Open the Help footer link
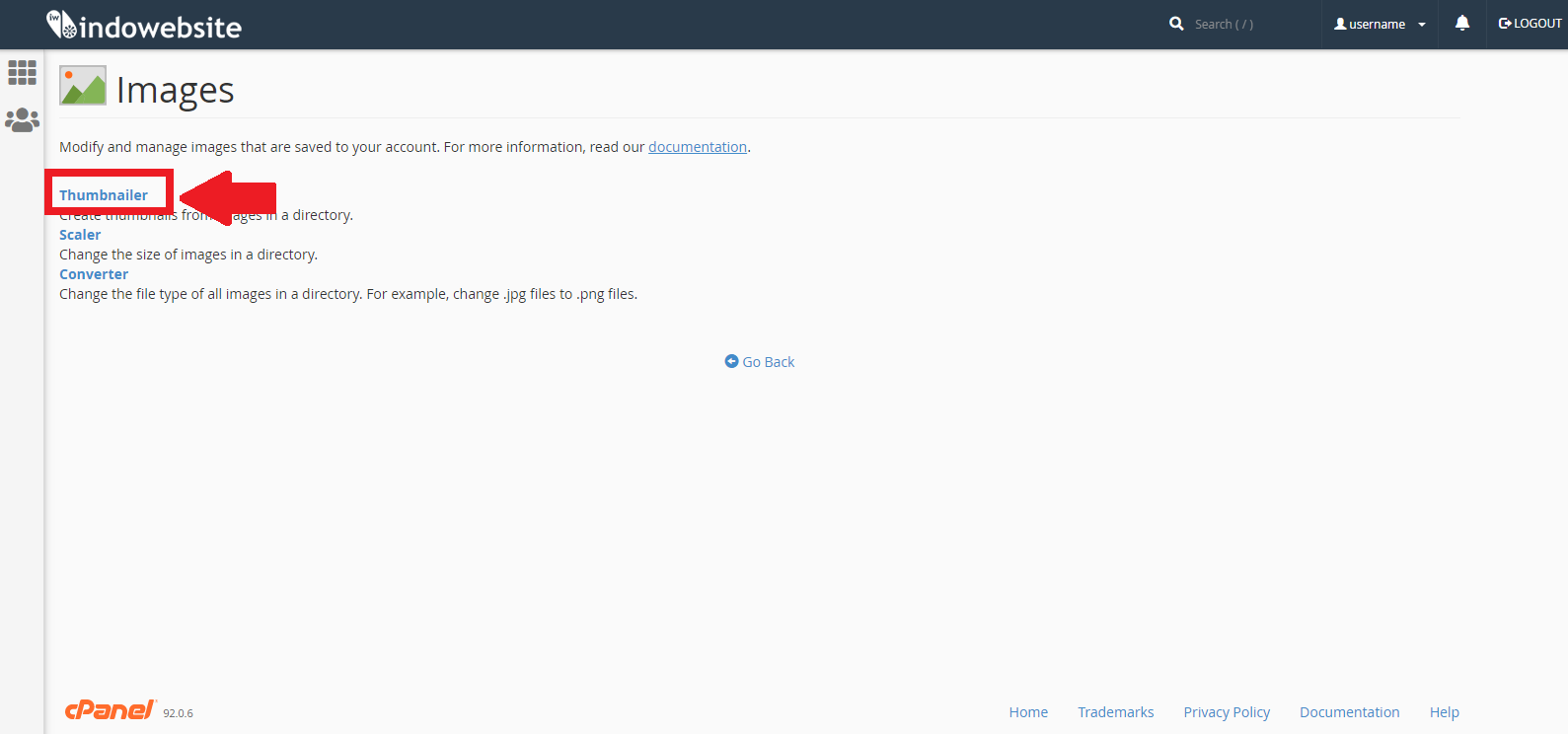1568x734 pixels. click(1445, 712)
